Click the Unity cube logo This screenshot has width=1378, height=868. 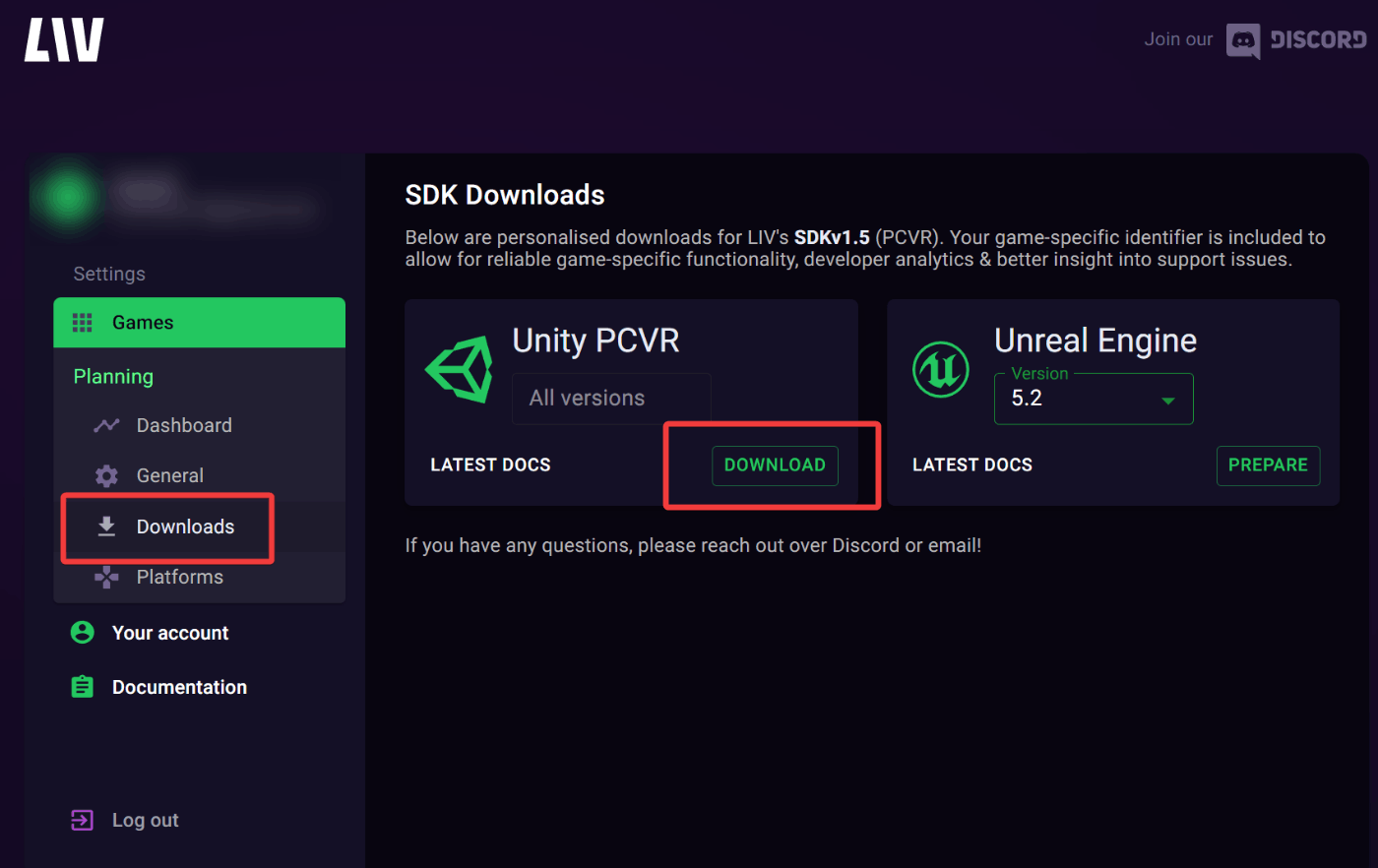pyautogui.click(x=459, y=370)
